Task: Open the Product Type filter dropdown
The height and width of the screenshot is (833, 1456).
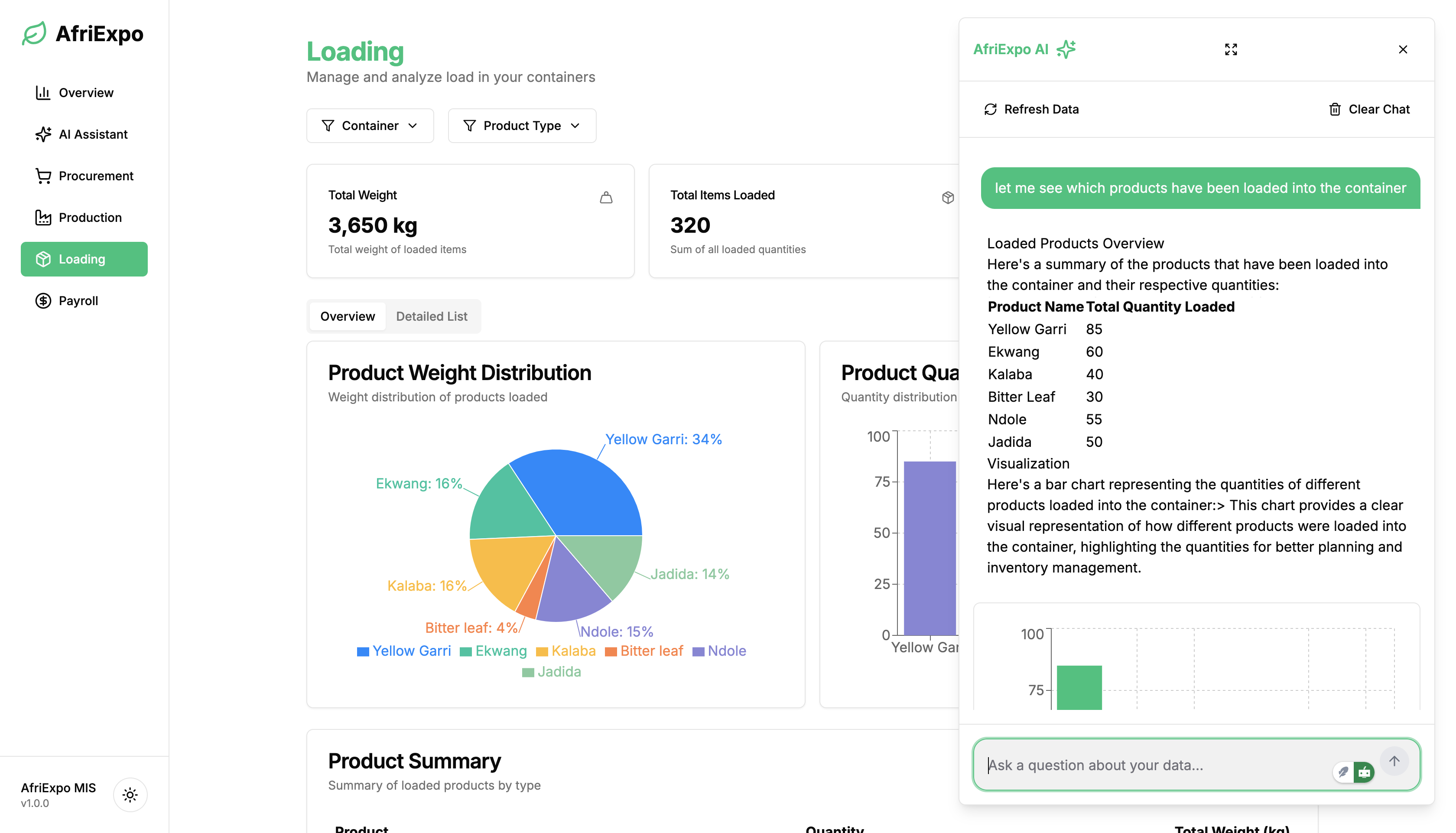Action: (x=522, y=126)
